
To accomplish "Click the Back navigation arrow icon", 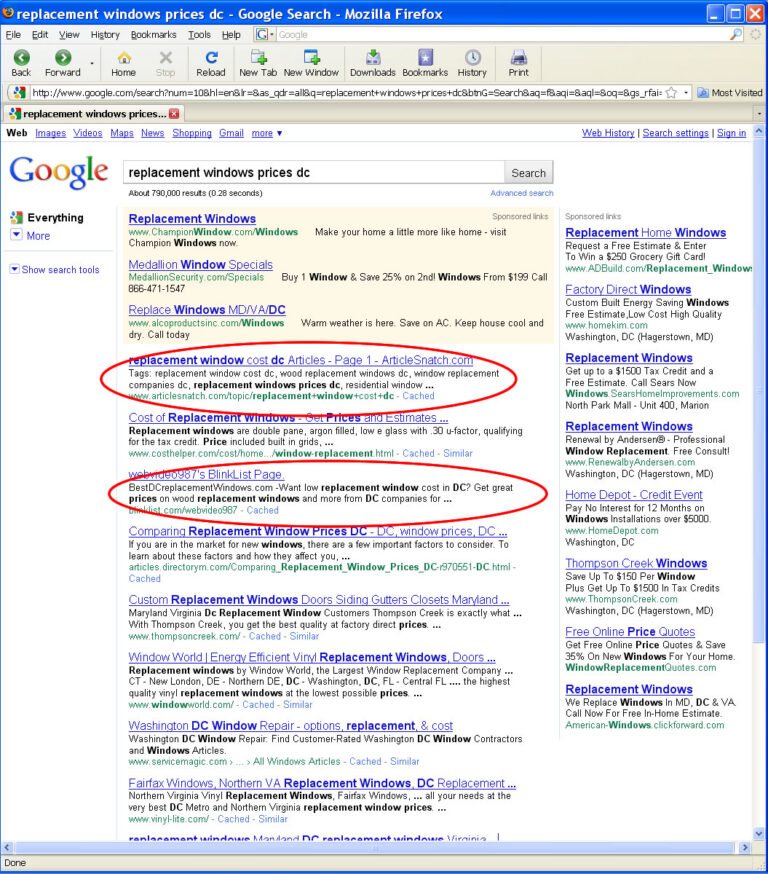I will [21, 57].
